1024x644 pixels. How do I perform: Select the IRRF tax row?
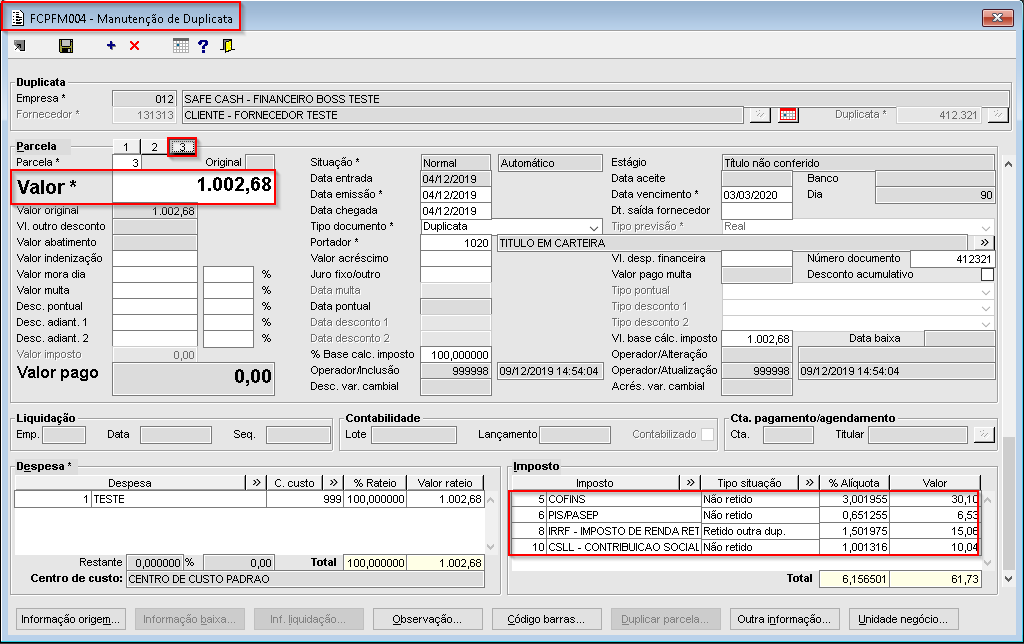point(746,532)
